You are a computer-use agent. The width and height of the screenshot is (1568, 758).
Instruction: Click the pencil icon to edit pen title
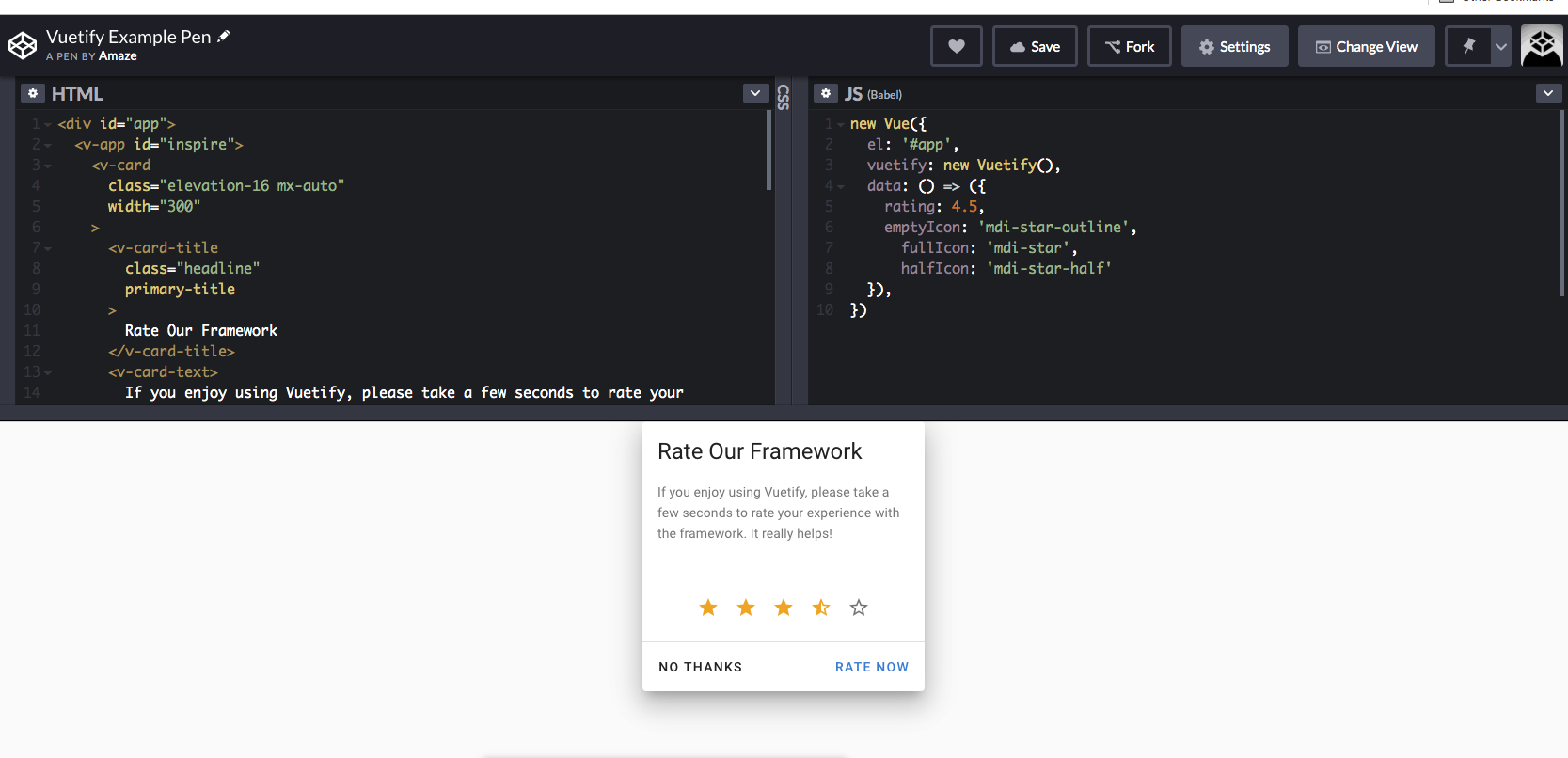pos(224,37)
